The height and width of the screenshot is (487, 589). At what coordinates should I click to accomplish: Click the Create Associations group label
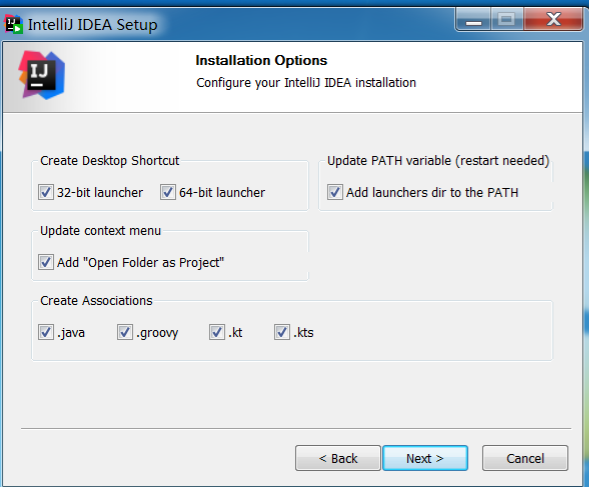tap(97, 301)
